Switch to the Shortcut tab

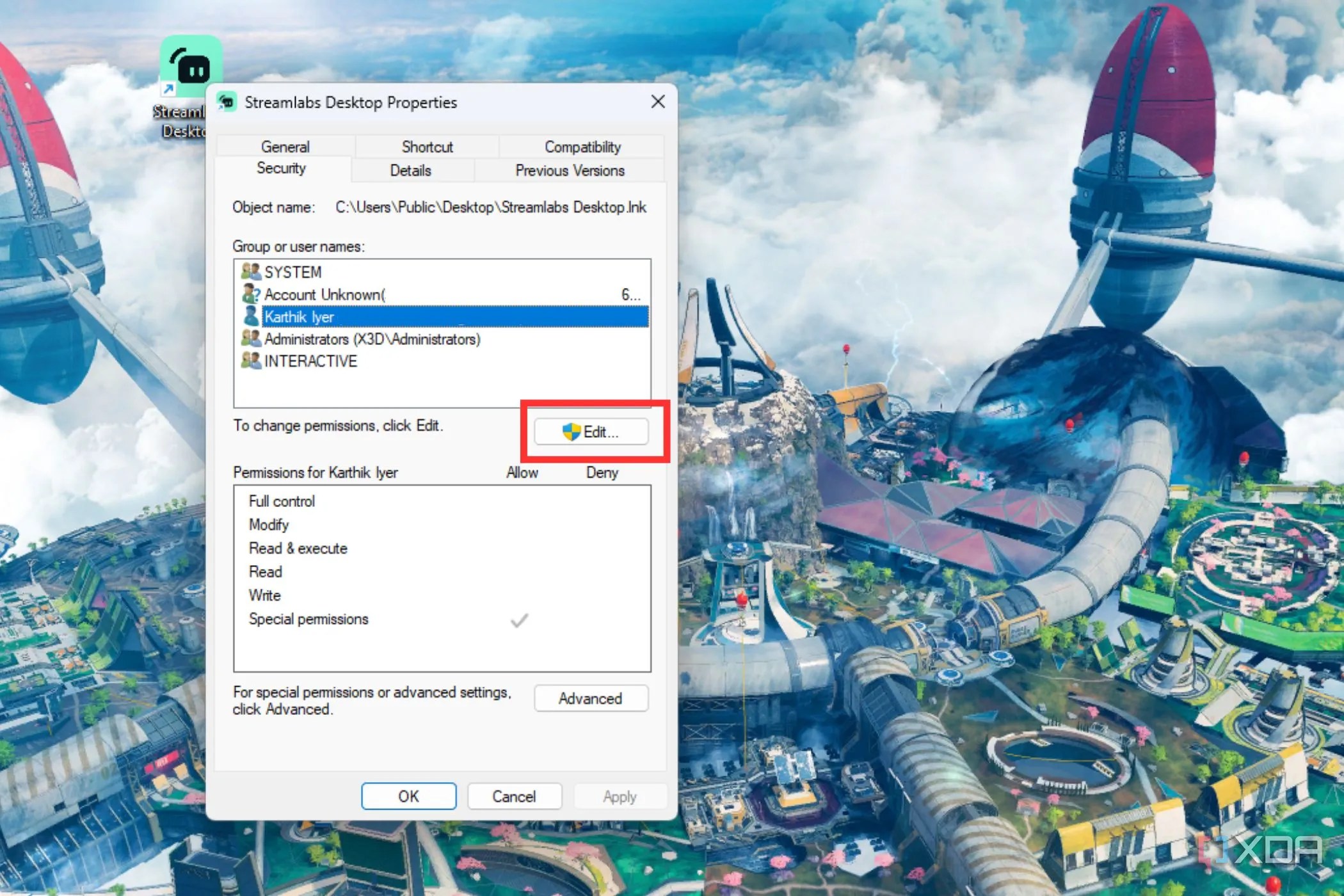point(428,147)
